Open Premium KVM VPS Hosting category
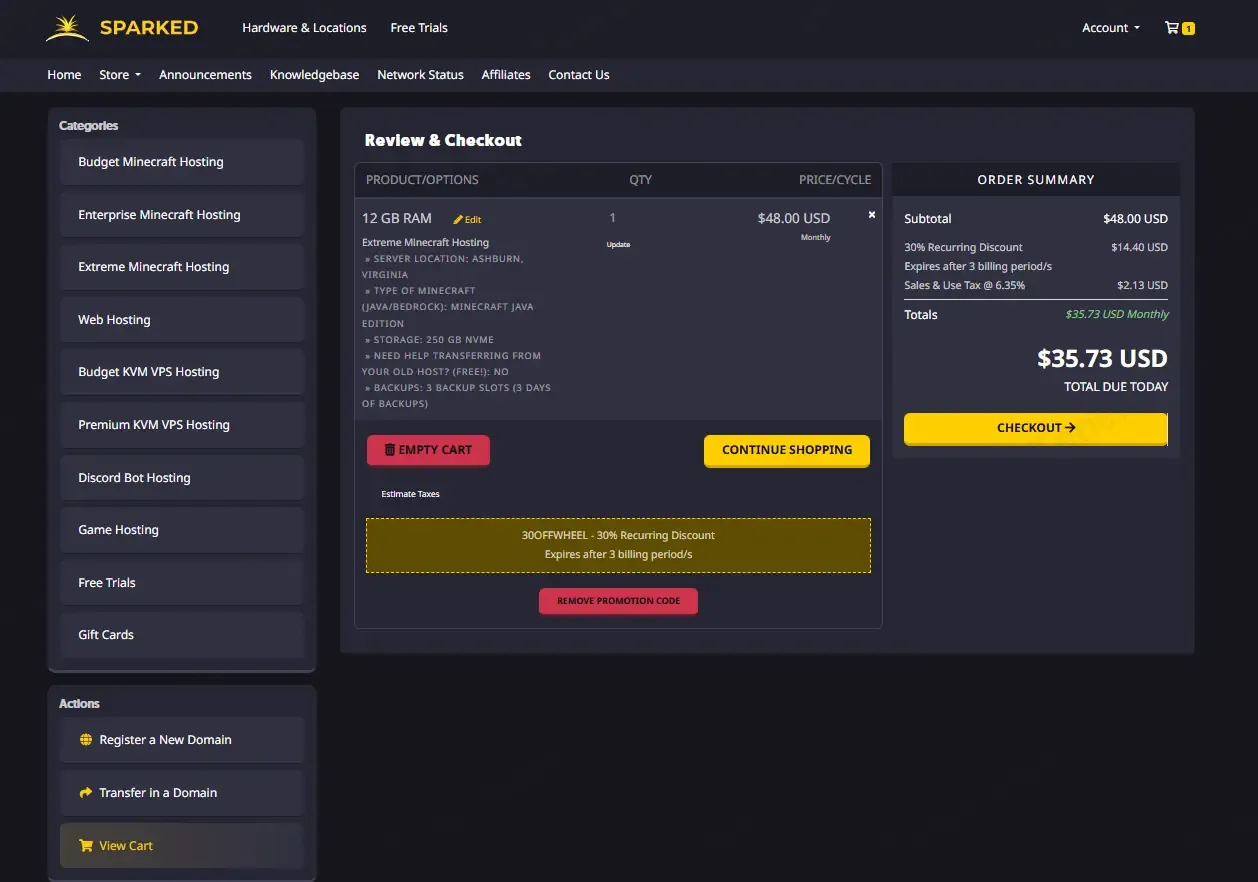 (x=181, y=425)
